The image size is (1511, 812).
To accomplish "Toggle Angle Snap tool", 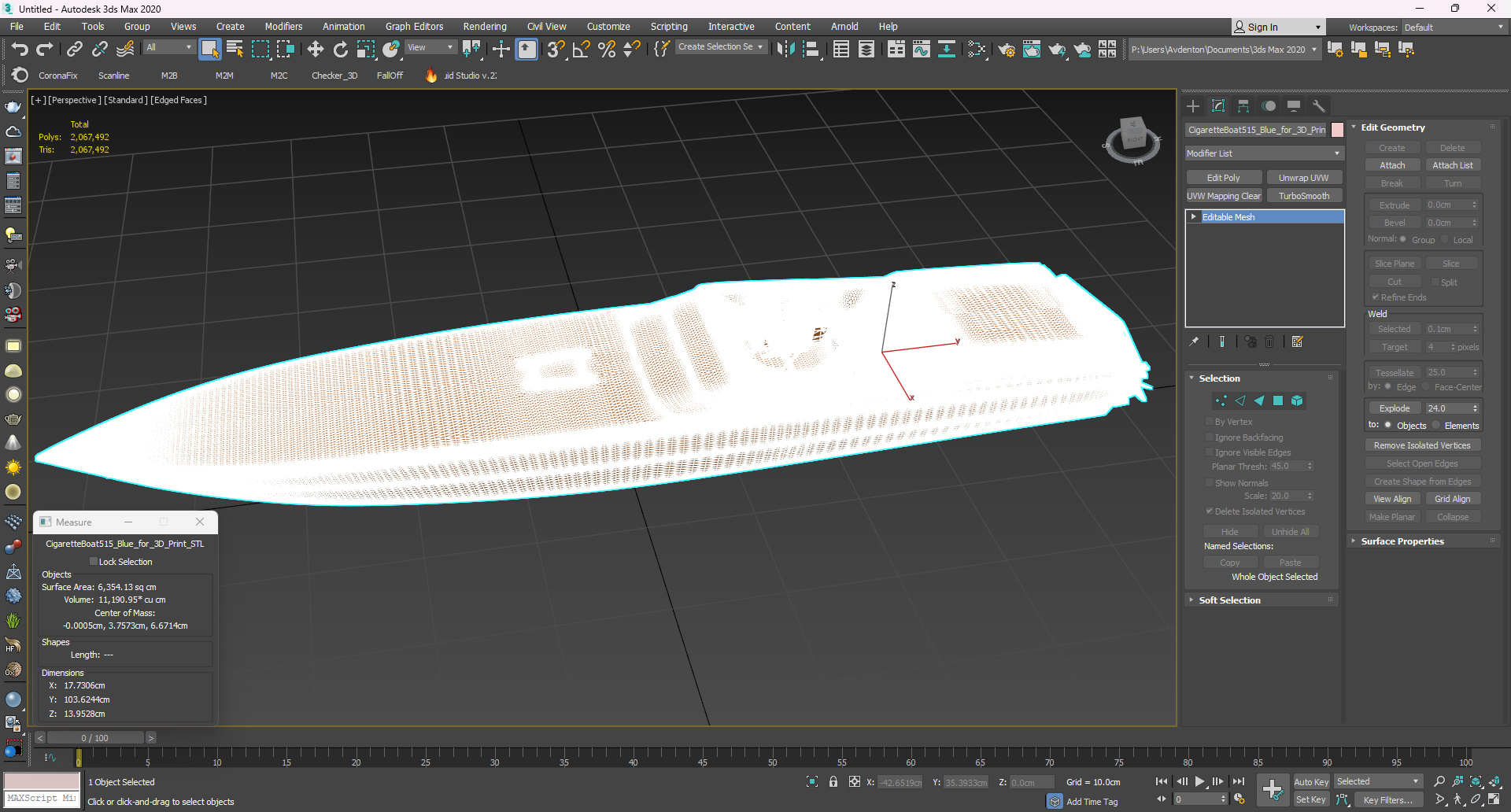I will click(581, 50).
